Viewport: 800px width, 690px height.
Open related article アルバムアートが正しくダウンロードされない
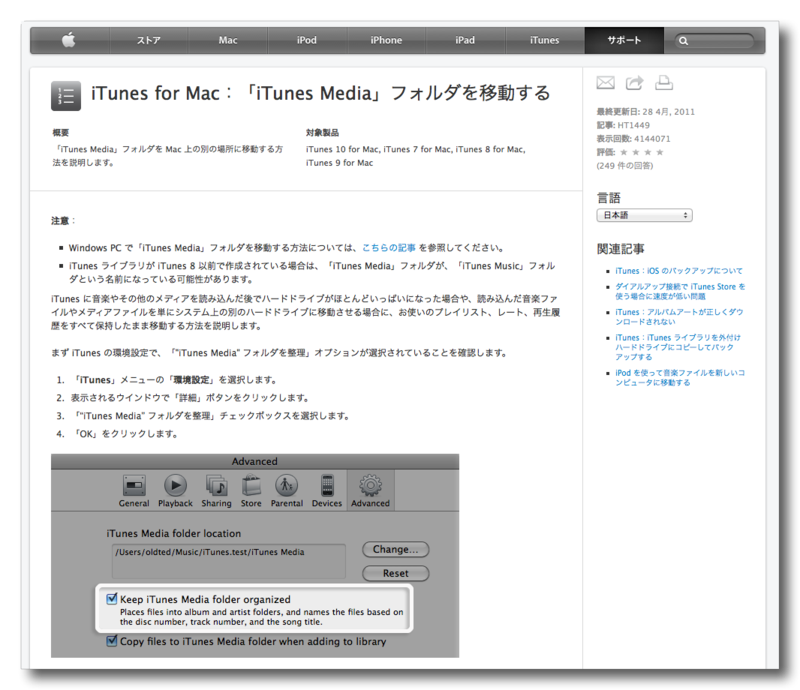679,317
